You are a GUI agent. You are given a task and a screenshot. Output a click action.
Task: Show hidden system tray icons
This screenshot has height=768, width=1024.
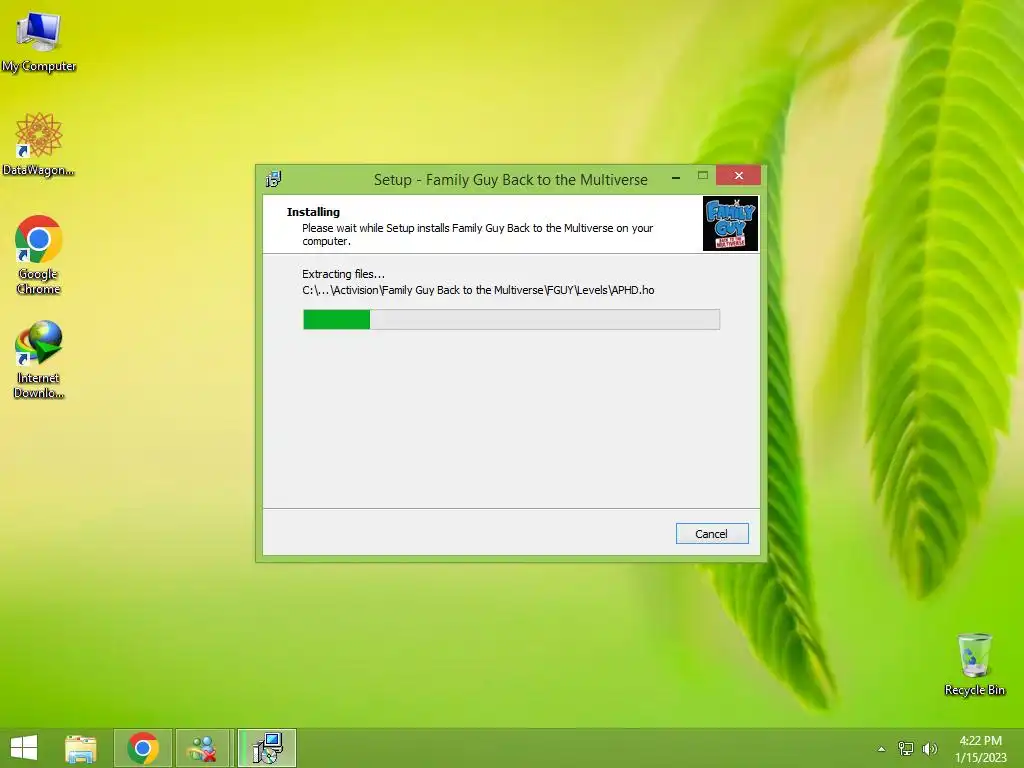(882, 749)
